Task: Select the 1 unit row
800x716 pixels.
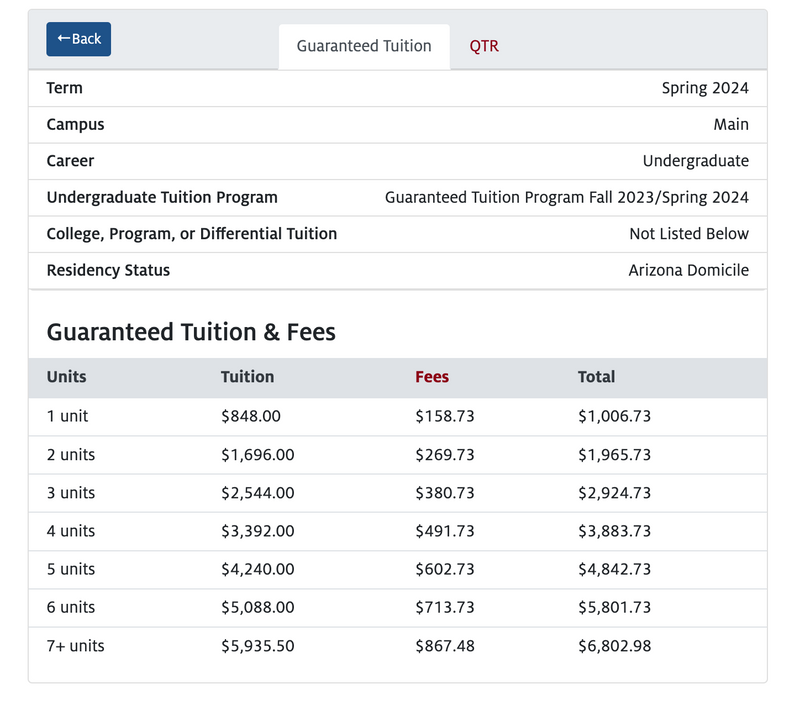Action: click(x=398, y=416)
